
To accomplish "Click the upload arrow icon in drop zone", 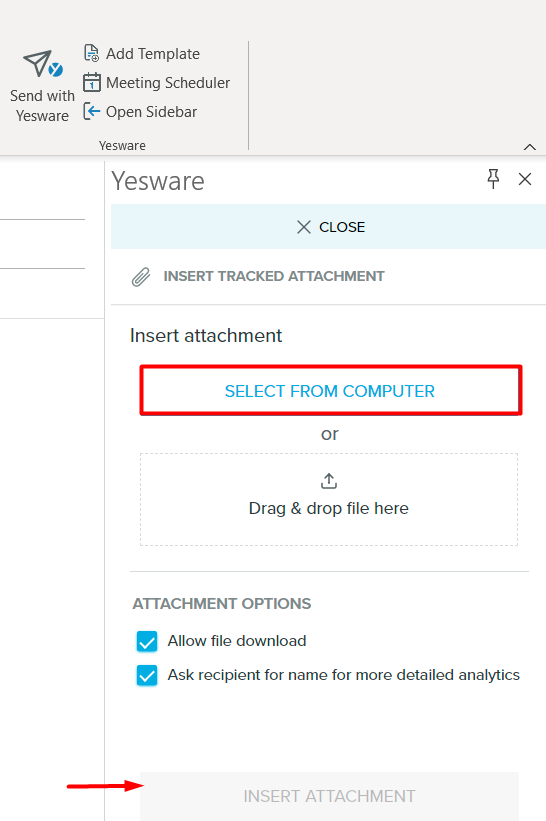I will point(329,481).
